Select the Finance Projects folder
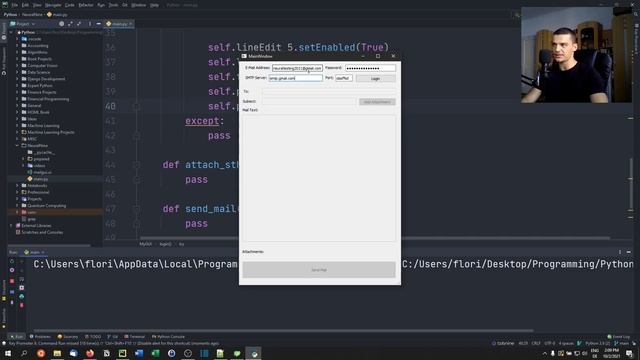Screen dimensions: 640x360 [42, 92]
